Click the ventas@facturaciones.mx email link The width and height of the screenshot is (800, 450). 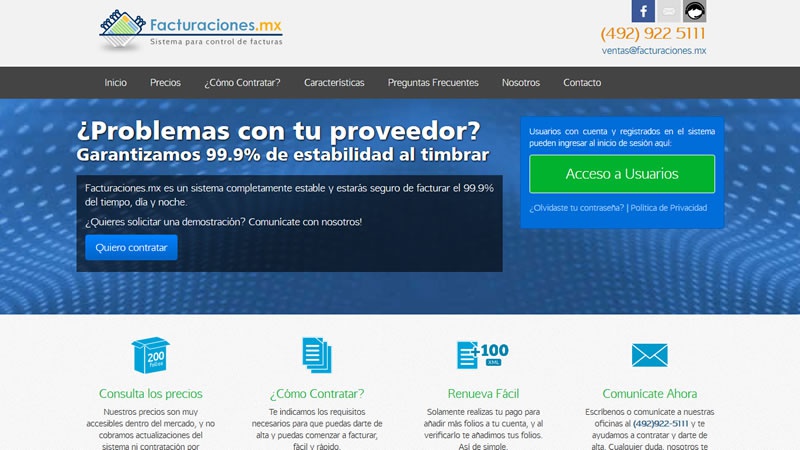pyautogui.click(x=654, y=50)
